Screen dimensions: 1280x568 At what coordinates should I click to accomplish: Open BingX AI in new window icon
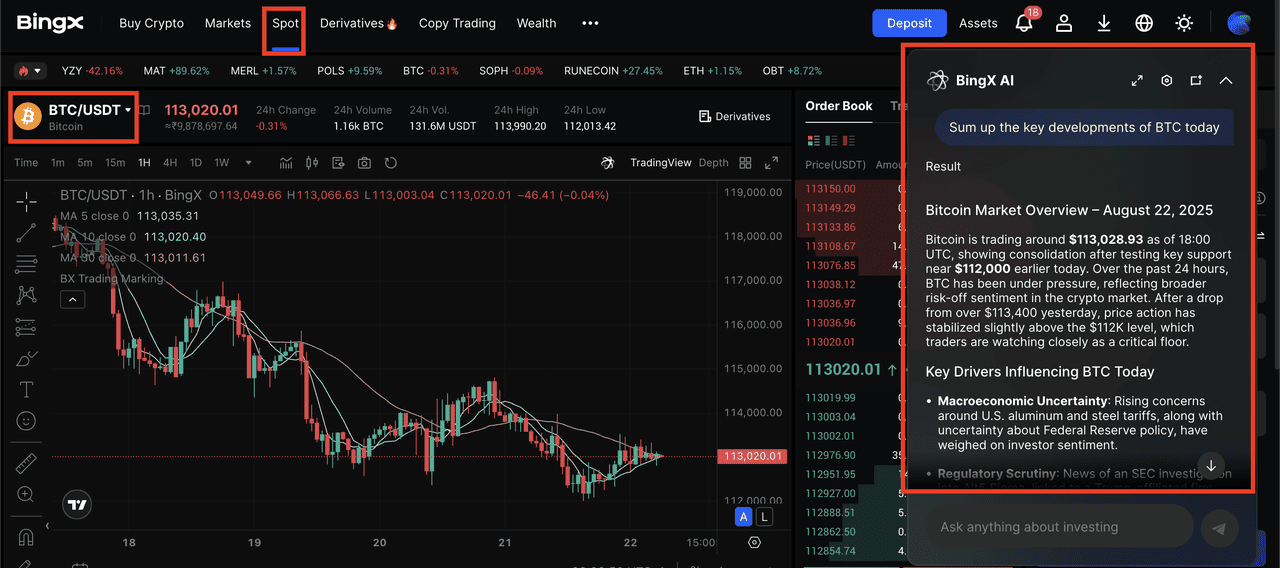coord(1196,80)
